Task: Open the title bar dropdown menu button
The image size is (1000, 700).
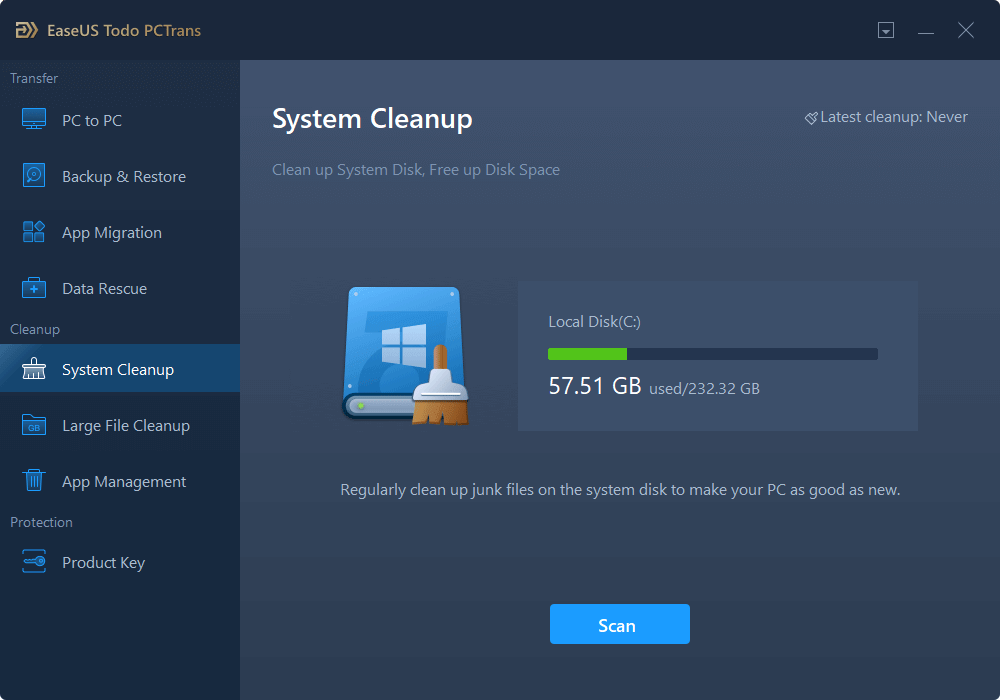Action: point(886,30)
